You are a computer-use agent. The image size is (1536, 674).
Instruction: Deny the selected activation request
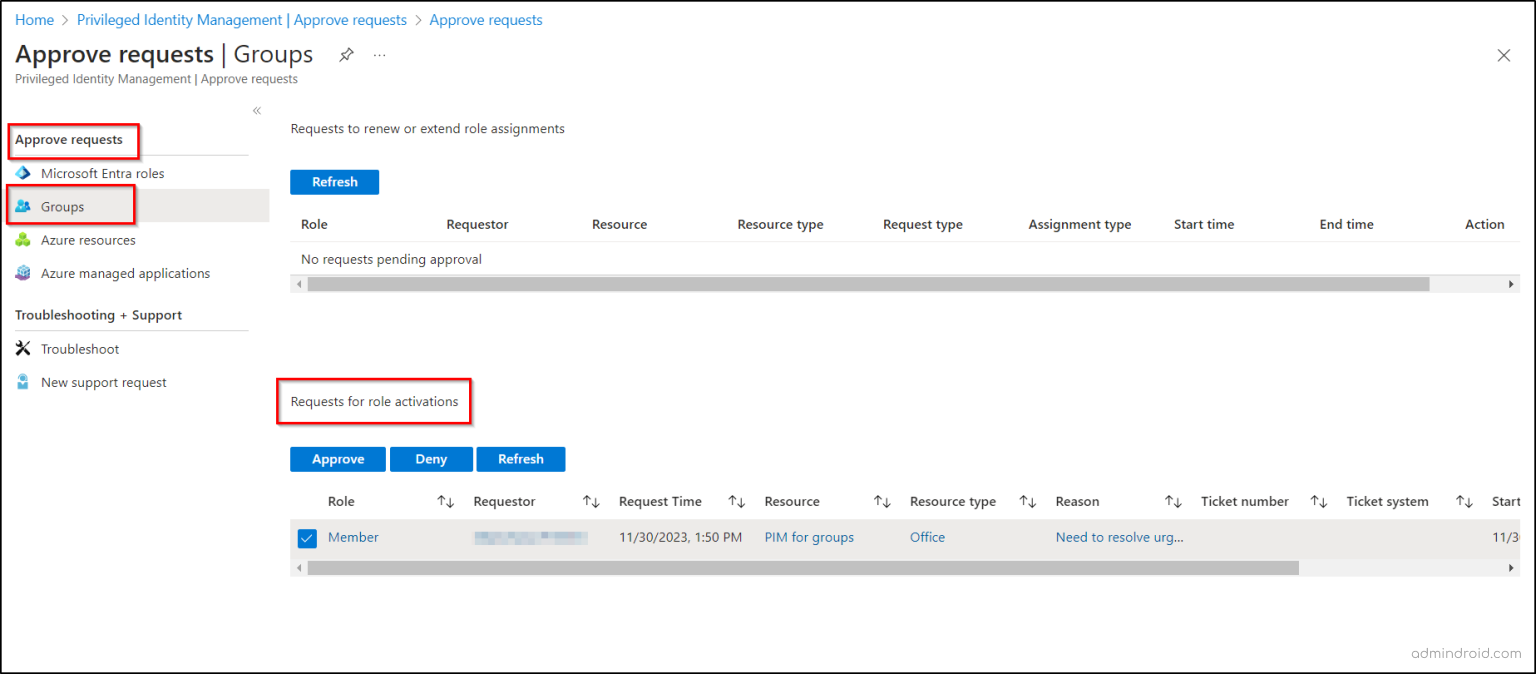click(x=431, y=459)
